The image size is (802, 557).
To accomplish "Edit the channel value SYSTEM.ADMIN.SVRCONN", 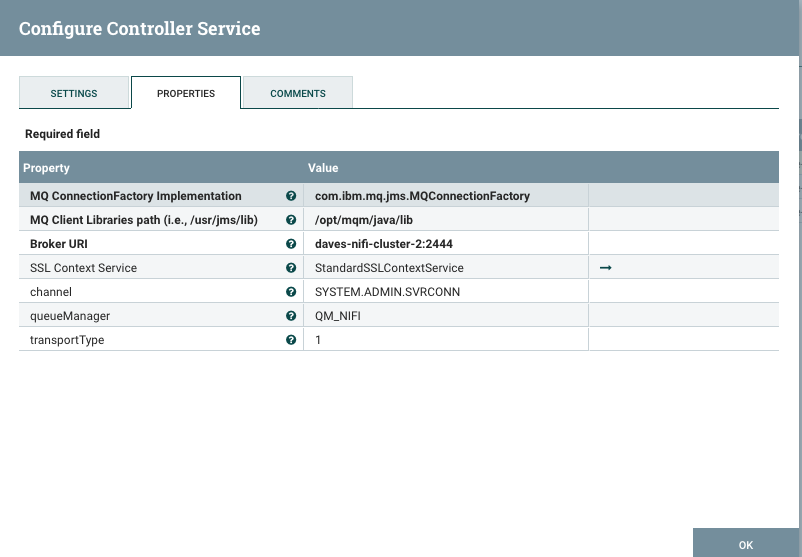I will click(x=446, y=292).
